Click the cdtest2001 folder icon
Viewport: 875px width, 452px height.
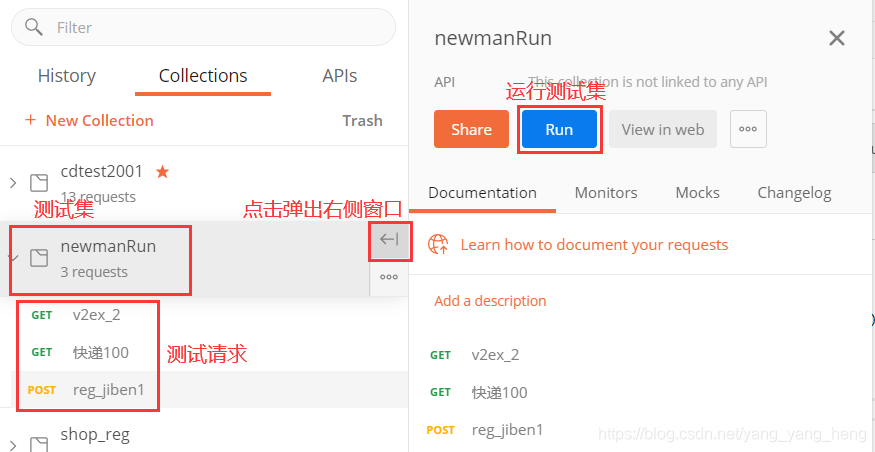point(39,182)
